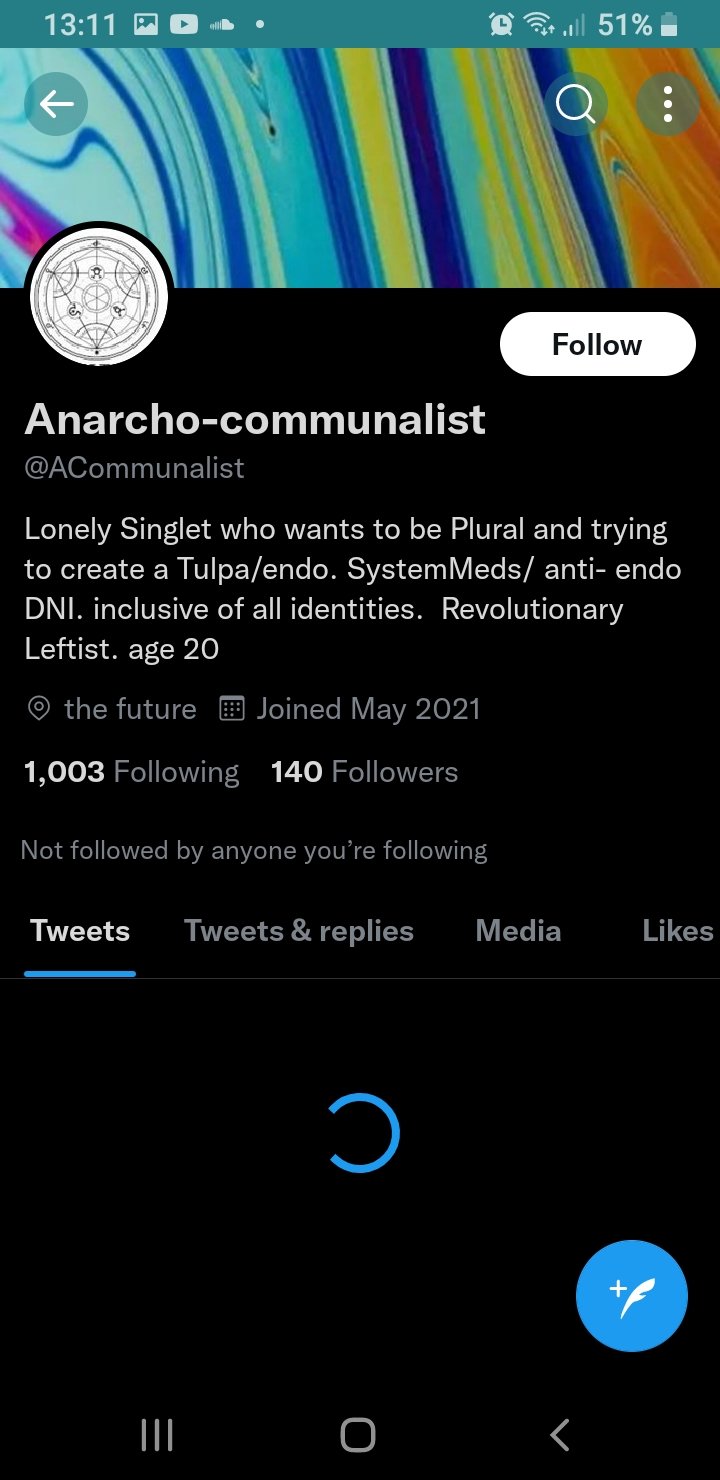
Task: Select the Tweets tab
Action: 80,931
